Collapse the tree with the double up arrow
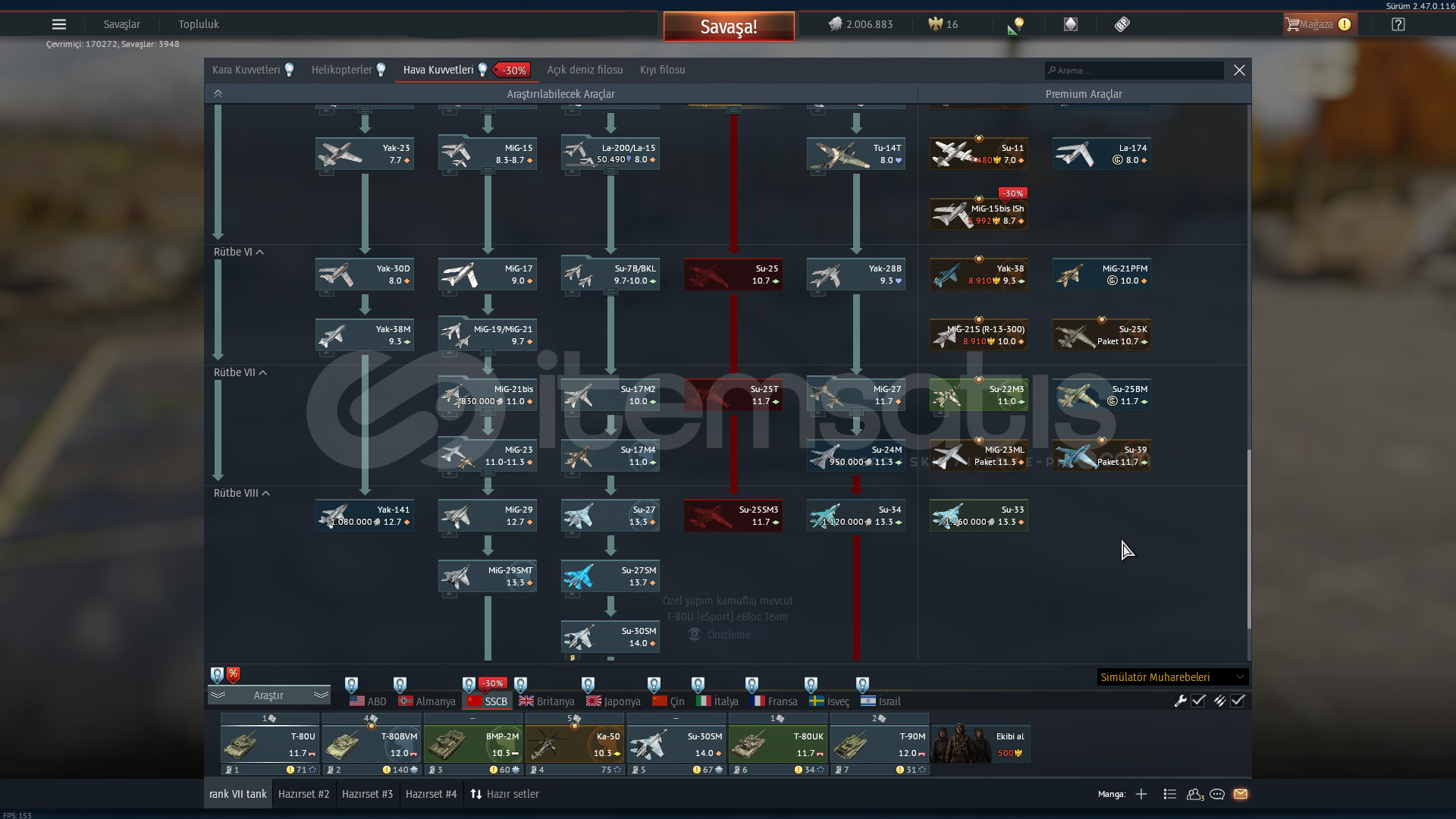This screenshot has width=1456, height=819. [x=218, y=93]
